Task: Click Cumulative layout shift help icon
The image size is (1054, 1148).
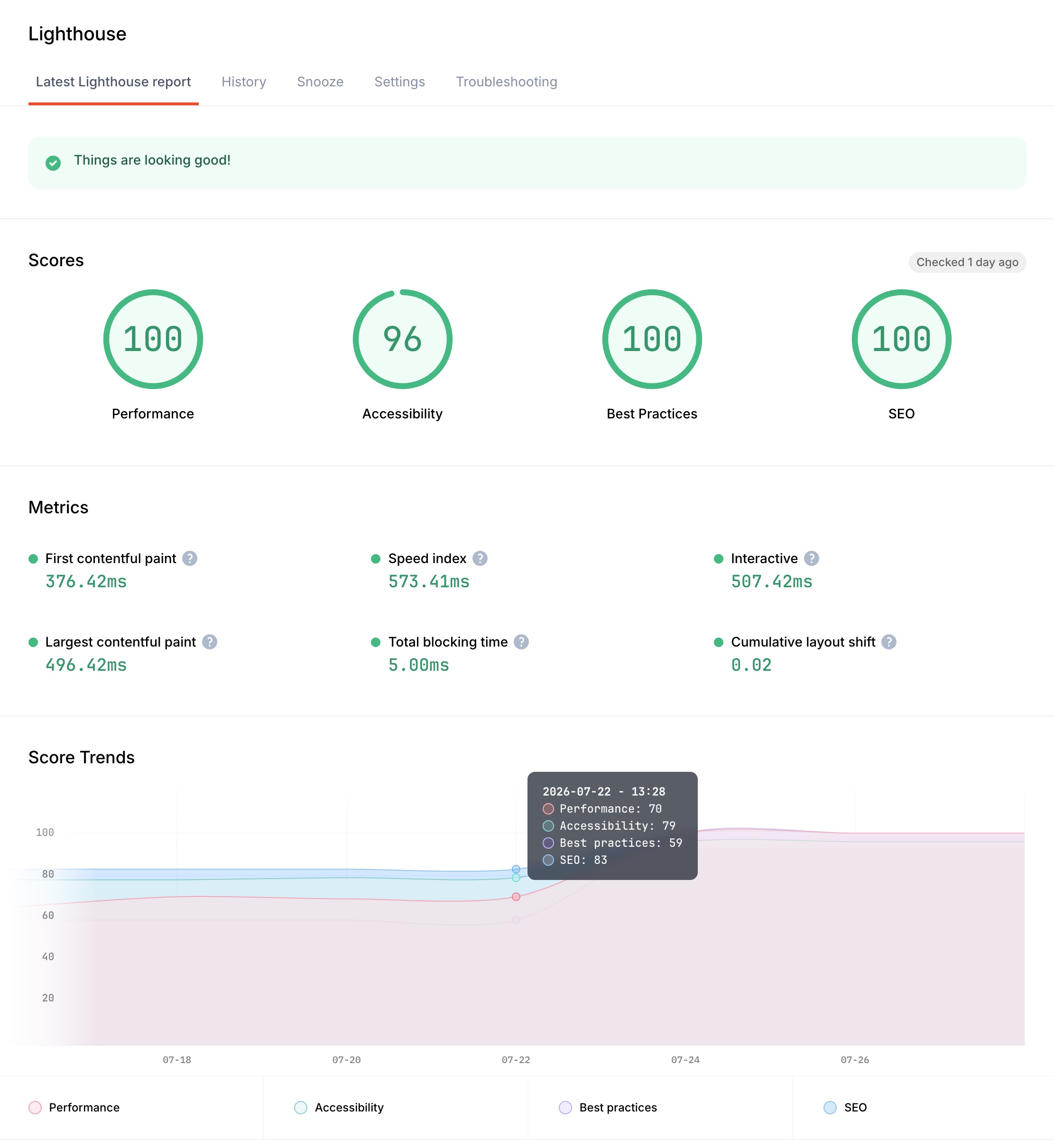Action: coord(888,642)
